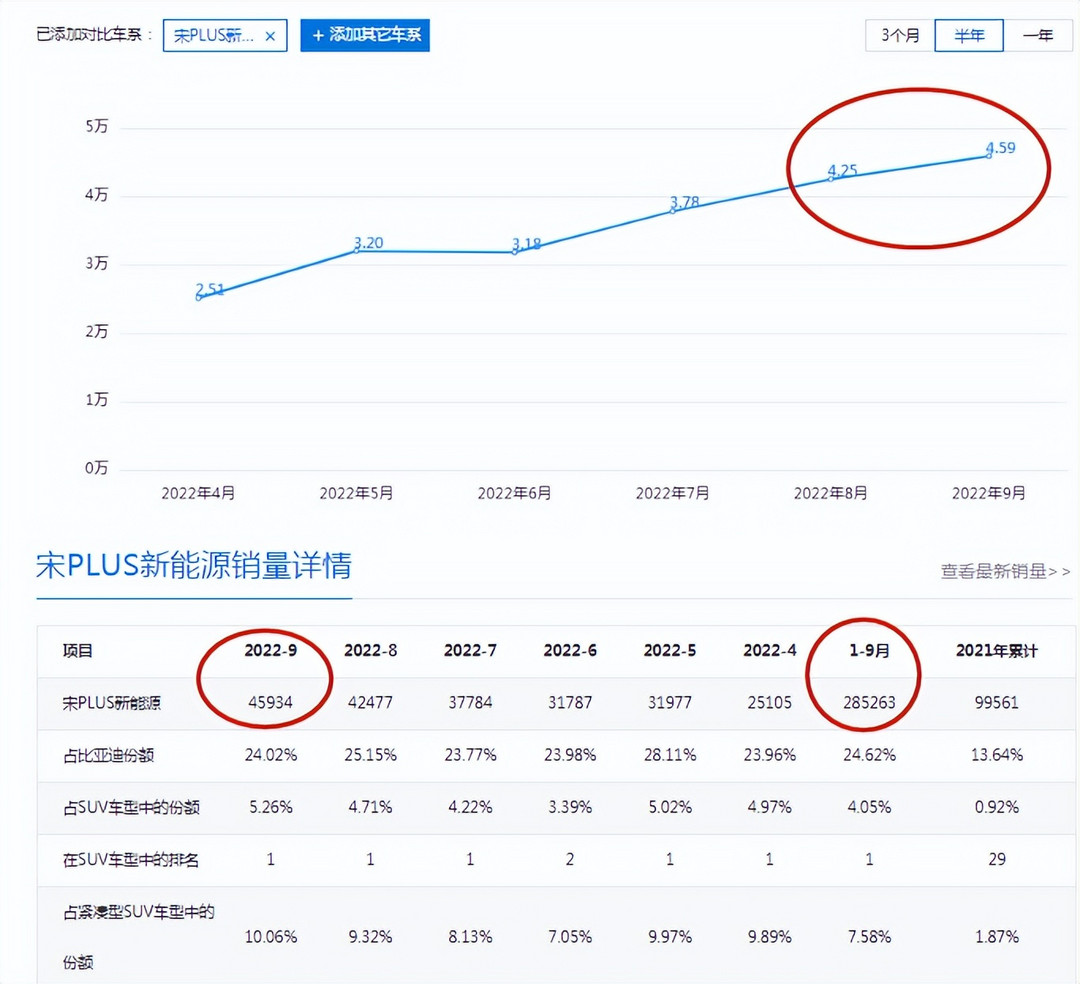Click the 2022年8月 axis label

831,493
